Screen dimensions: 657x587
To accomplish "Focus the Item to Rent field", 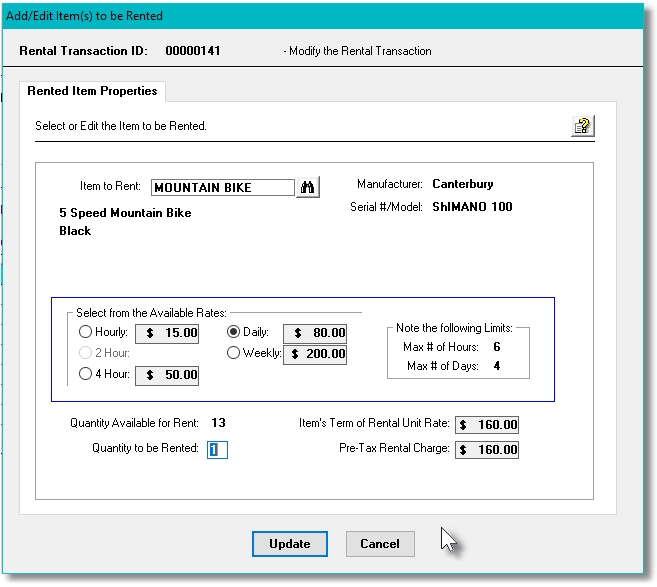I will 222,187.
